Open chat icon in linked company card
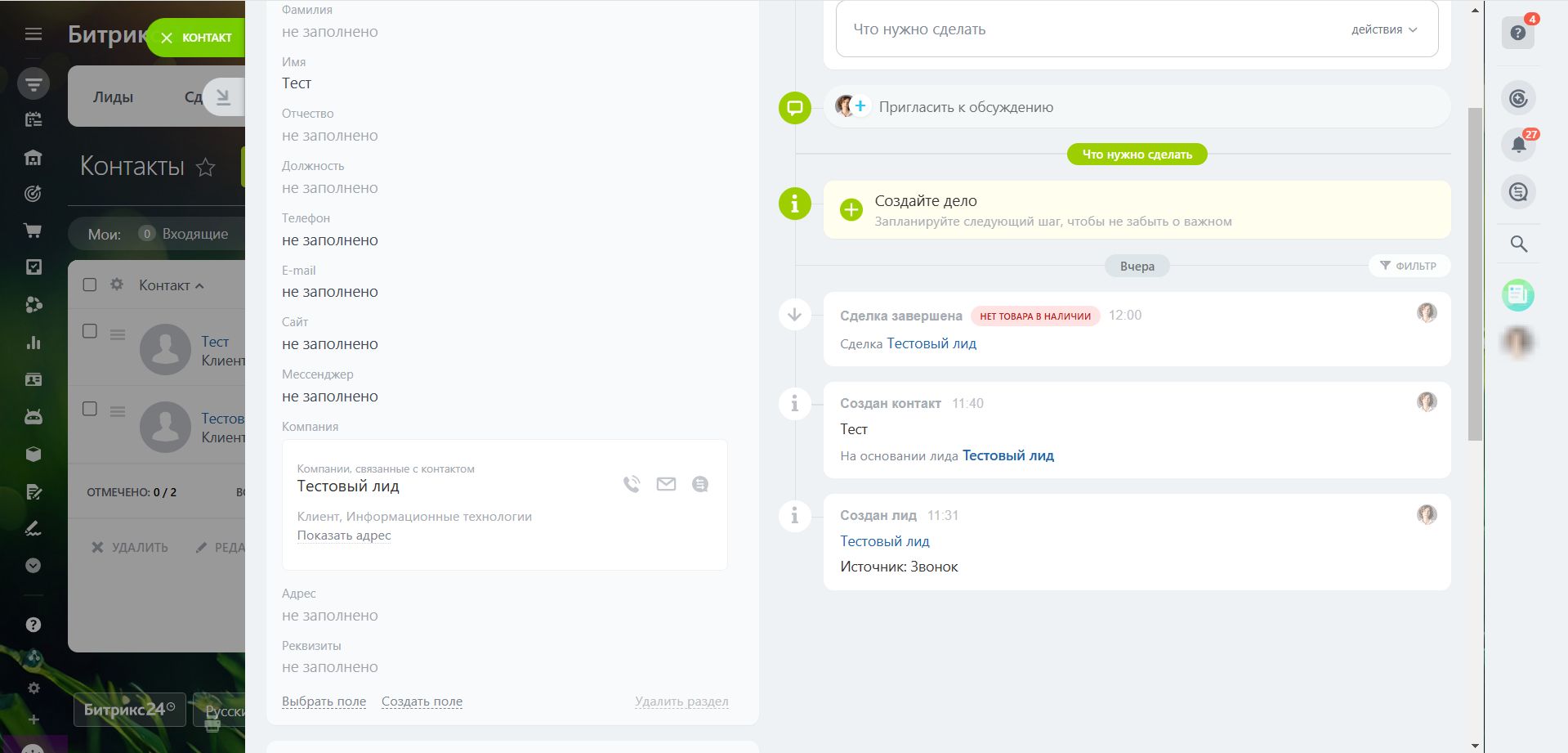 point(700,484)
